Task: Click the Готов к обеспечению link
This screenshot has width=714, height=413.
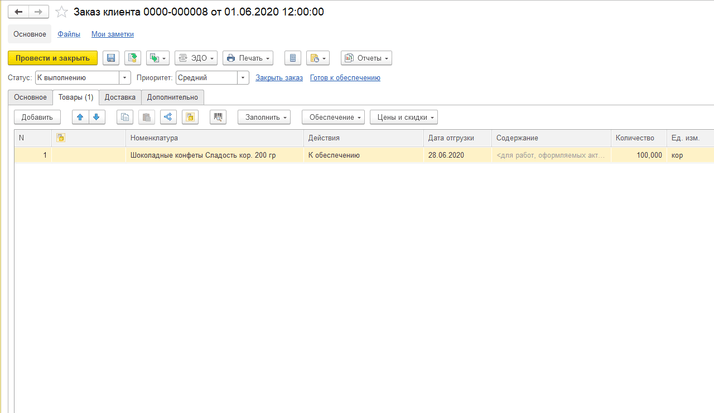Action: click(345, 78)
